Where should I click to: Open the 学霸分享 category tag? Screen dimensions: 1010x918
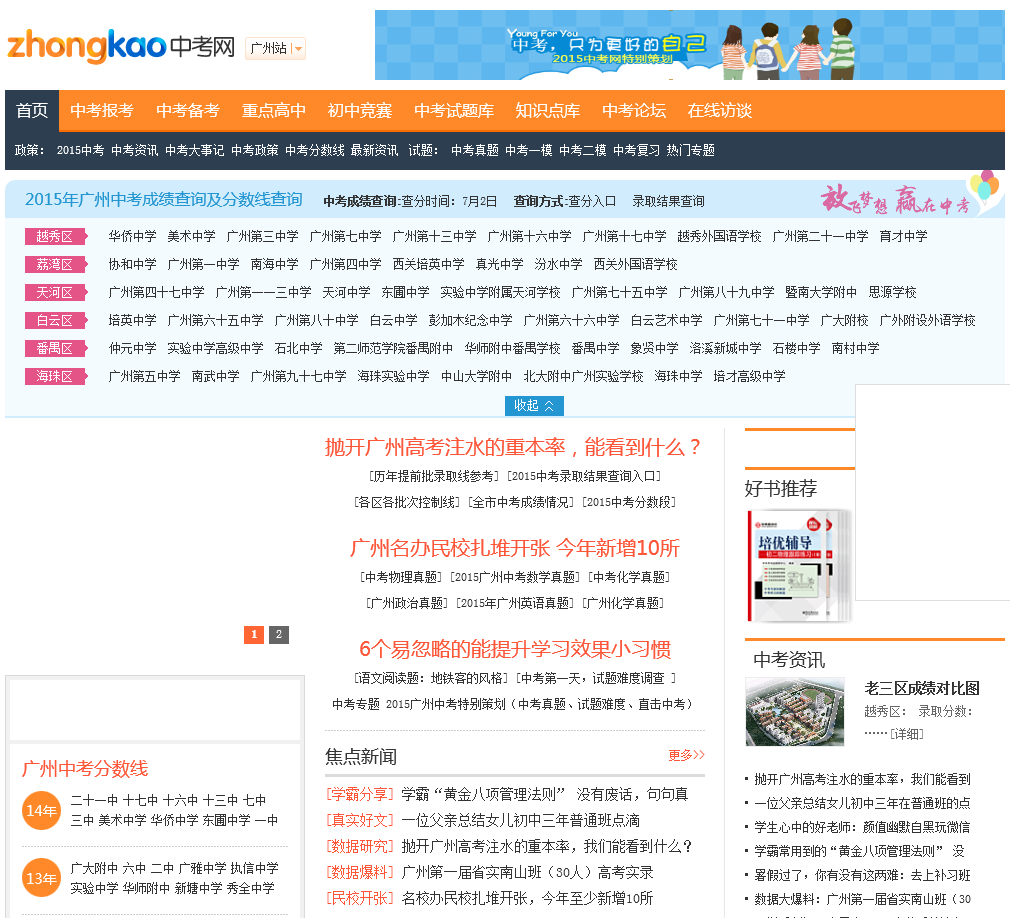point(360,794)
